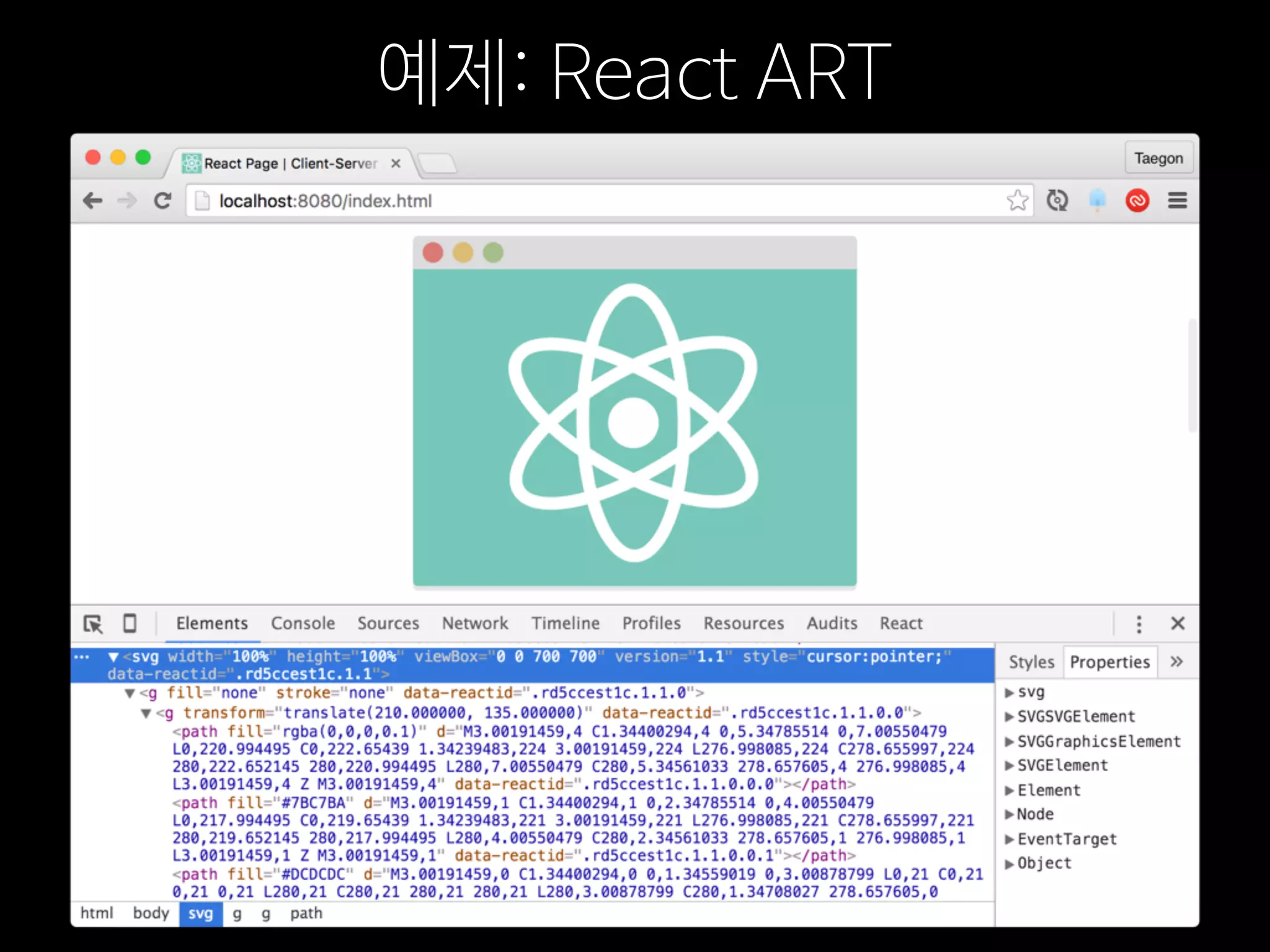Reload the page with the refresh icon

point(162,201)
